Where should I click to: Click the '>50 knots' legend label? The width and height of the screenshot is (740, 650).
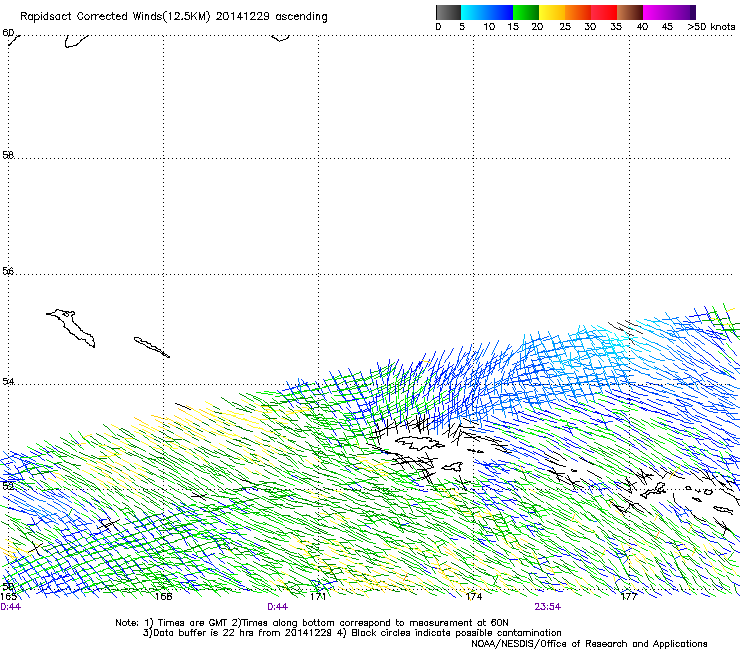pyautogui.click(x=711, y=27)
